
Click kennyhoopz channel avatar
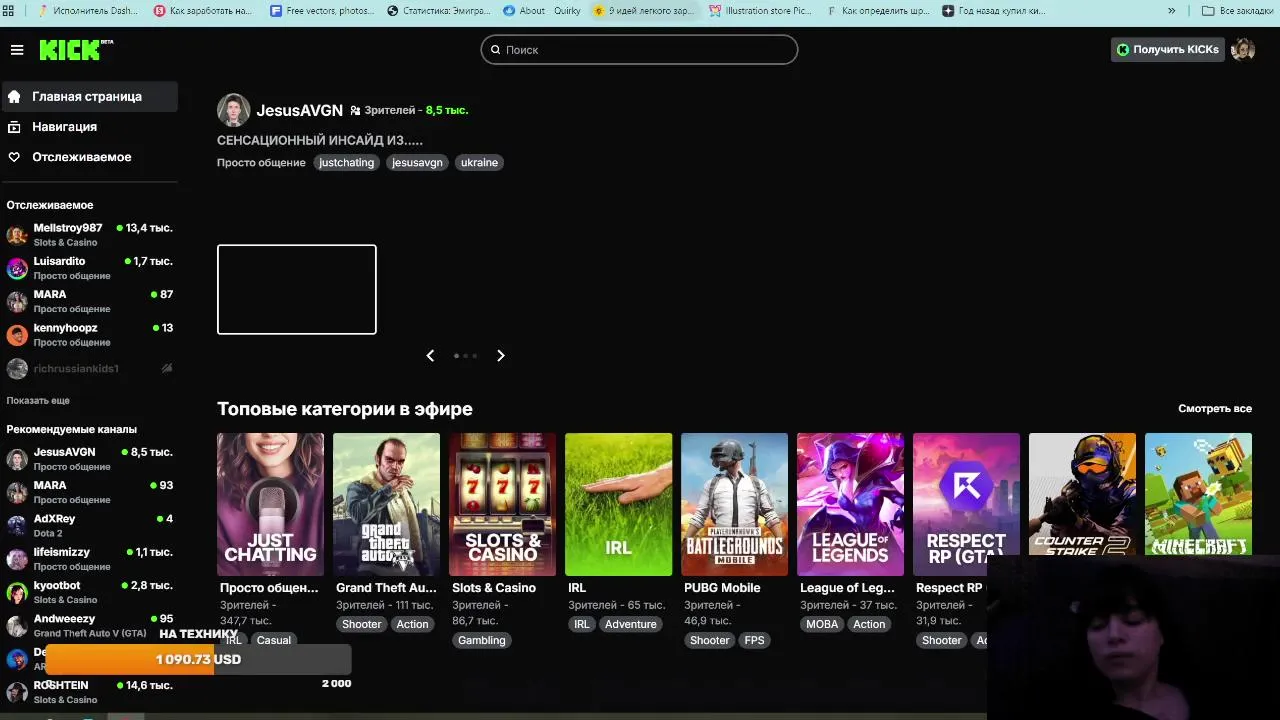(x=17, y=335)
